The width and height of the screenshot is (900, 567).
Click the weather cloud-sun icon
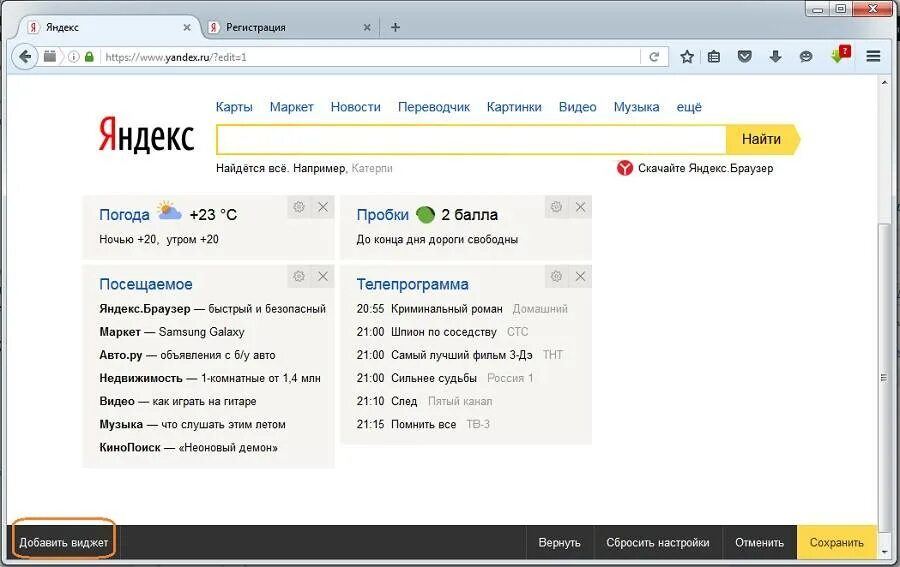point(169,211)
